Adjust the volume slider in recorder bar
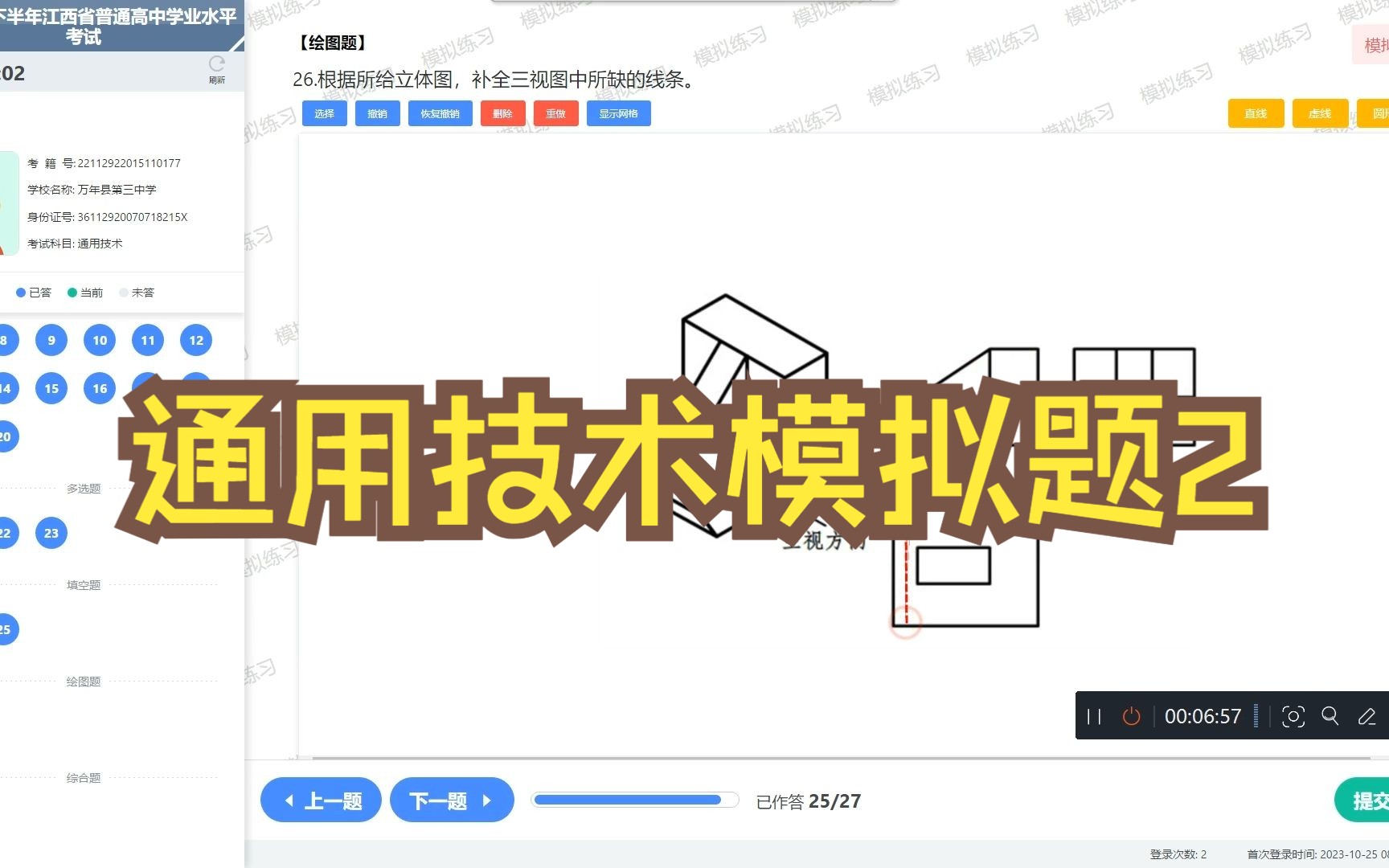The height and width of the screenshot is (868, 1389). (x=1258, y=716)
